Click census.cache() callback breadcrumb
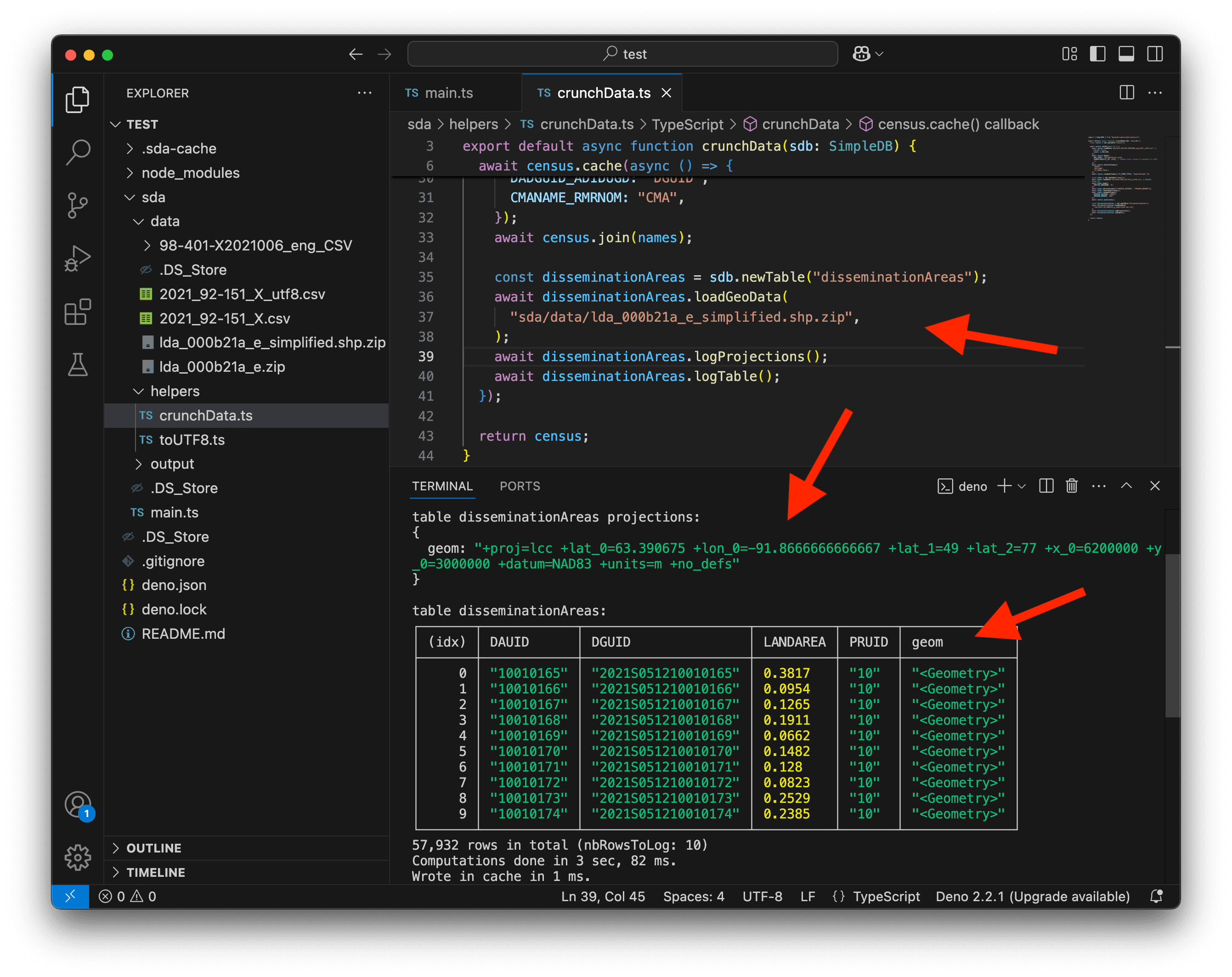This screenshot has height=977, width=1232. (x=949, y=124)
